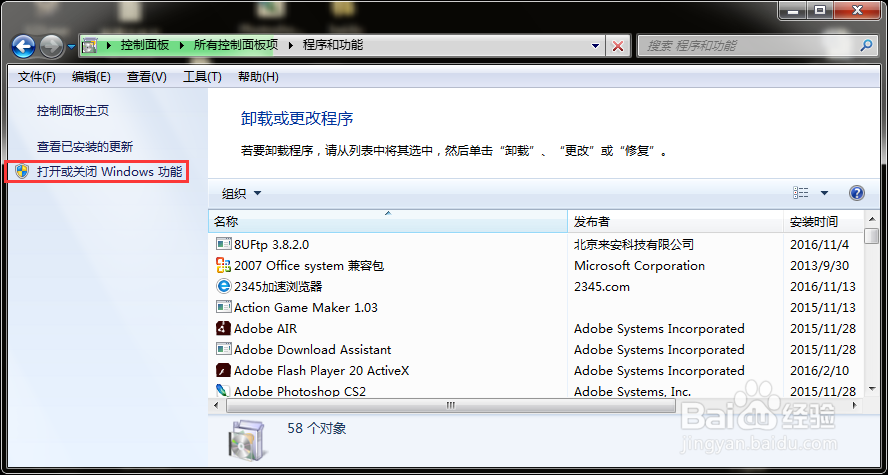Click publisher Adobe Systems, Inc.
Screen dimensions: 888x475
(x=632, y=391)
